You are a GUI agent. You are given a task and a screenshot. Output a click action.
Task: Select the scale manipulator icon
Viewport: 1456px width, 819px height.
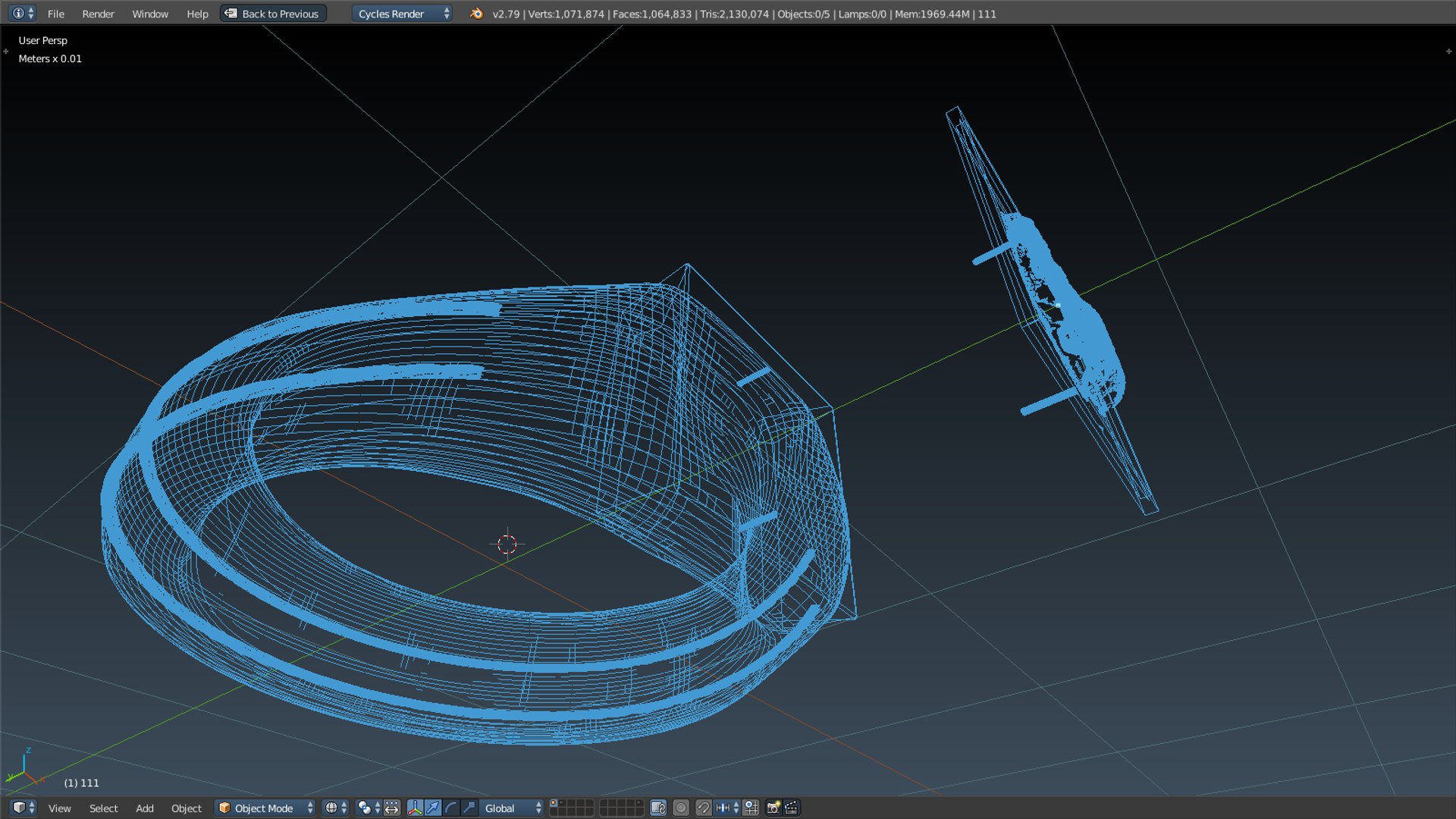469,808
